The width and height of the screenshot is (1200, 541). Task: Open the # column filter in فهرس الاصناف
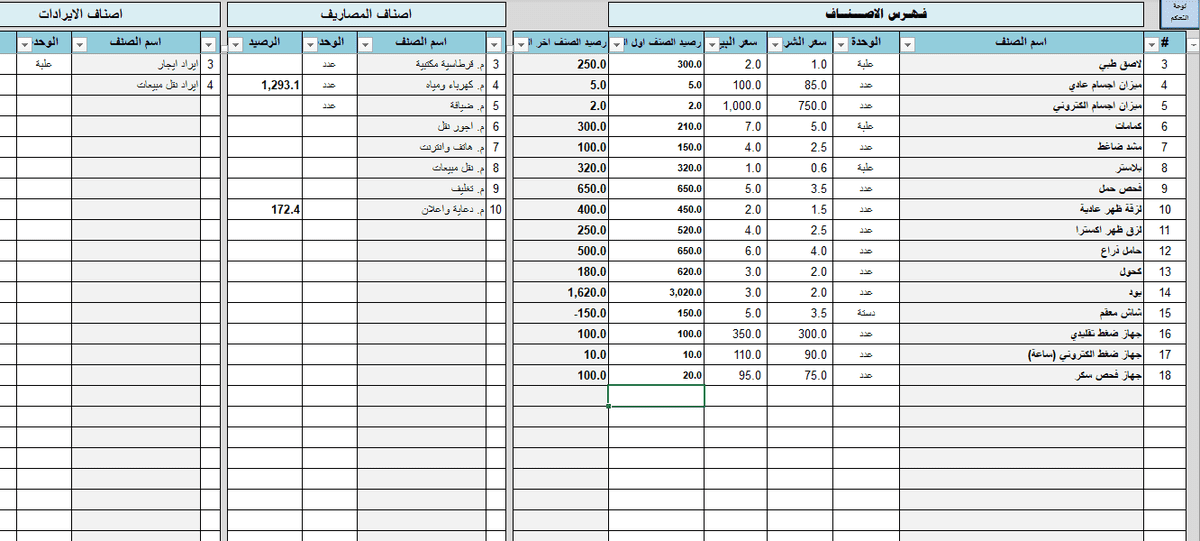coord(1152,43)
